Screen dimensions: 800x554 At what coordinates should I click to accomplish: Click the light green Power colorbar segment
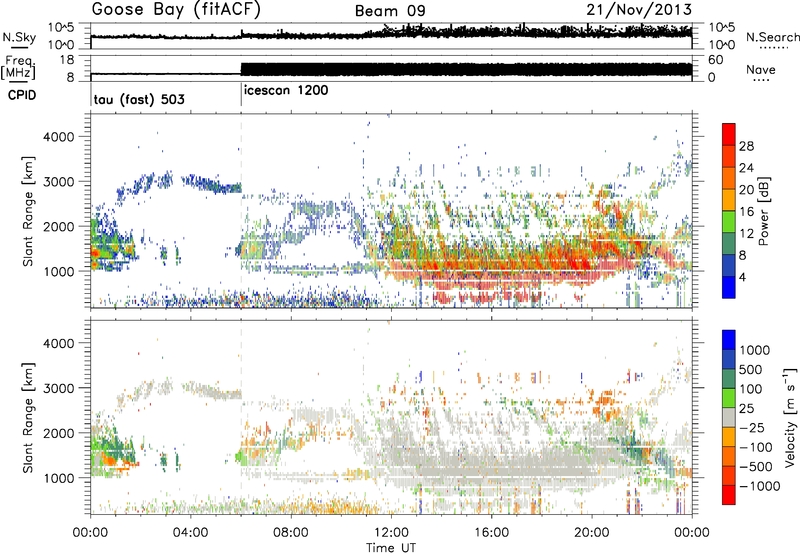tap(729, 222)
